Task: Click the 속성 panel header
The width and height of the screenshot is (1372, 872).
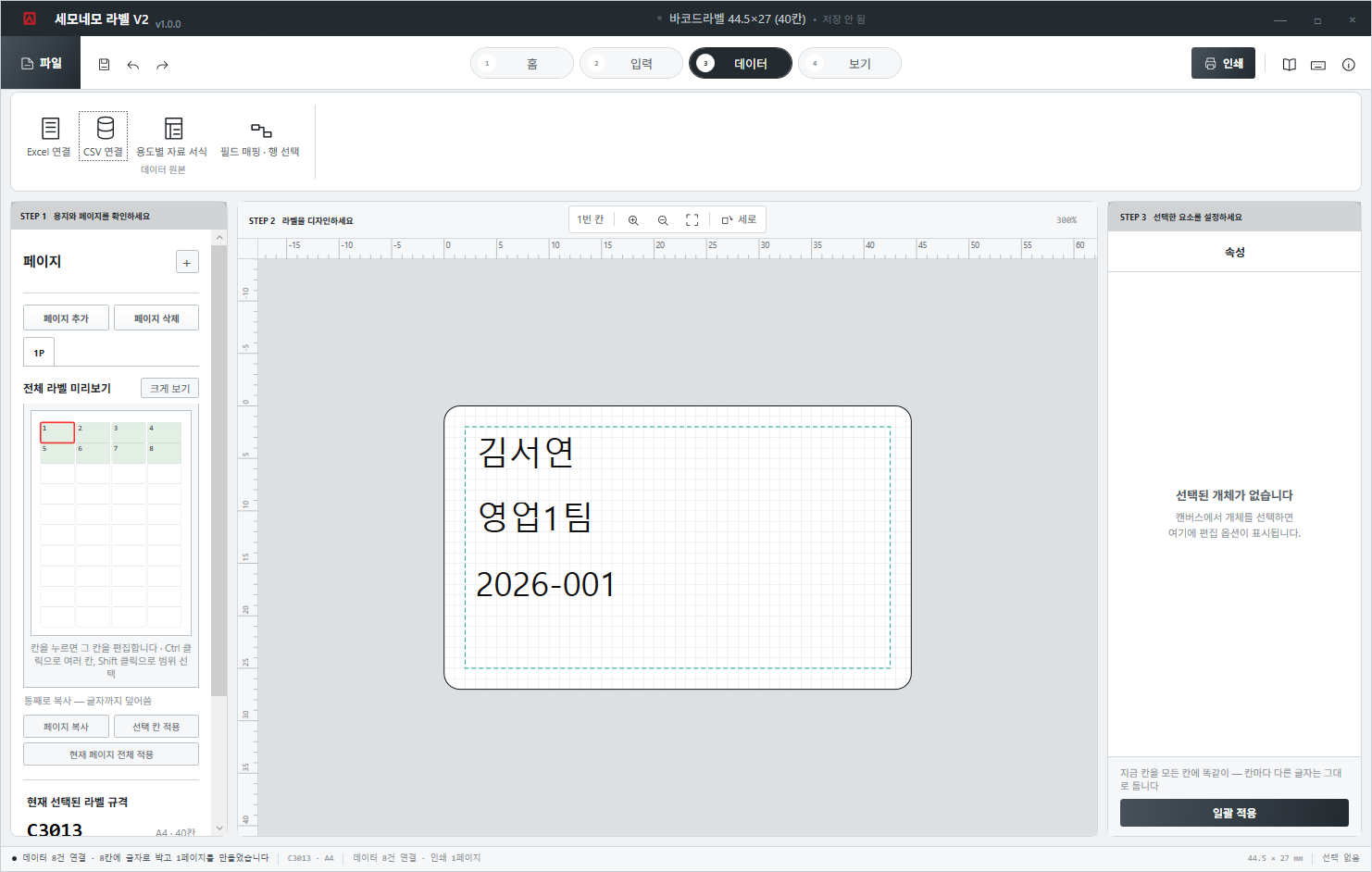Action: [1234, 252]
